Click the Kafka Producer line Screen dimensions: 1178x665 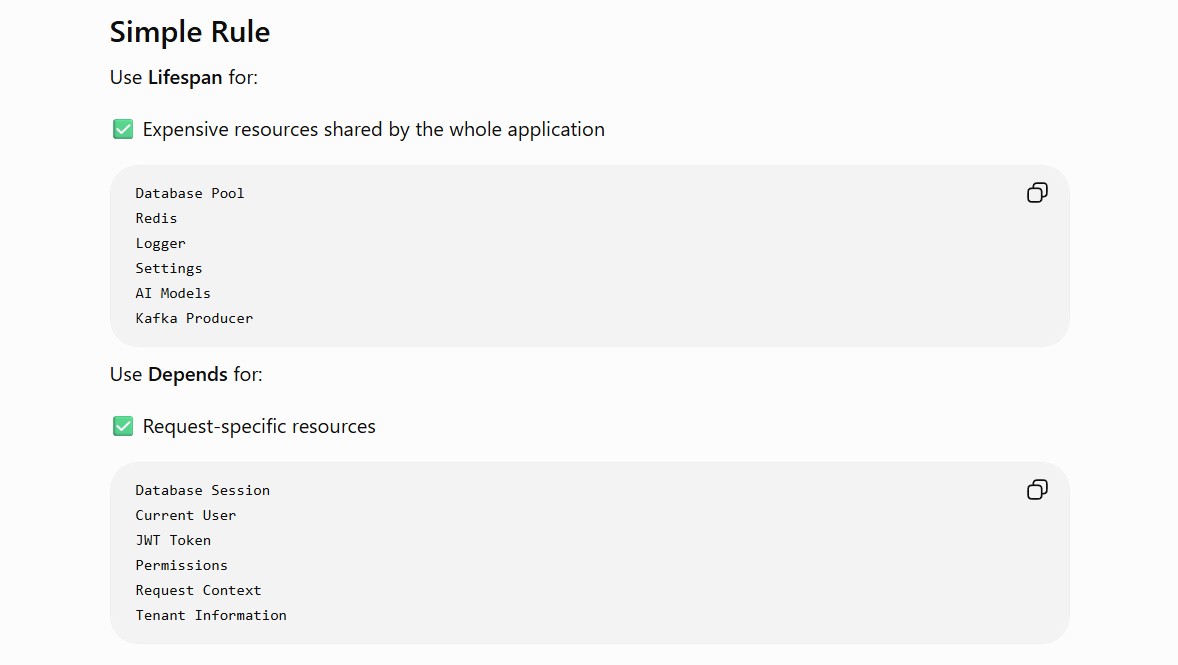click(x=194, y=318)
